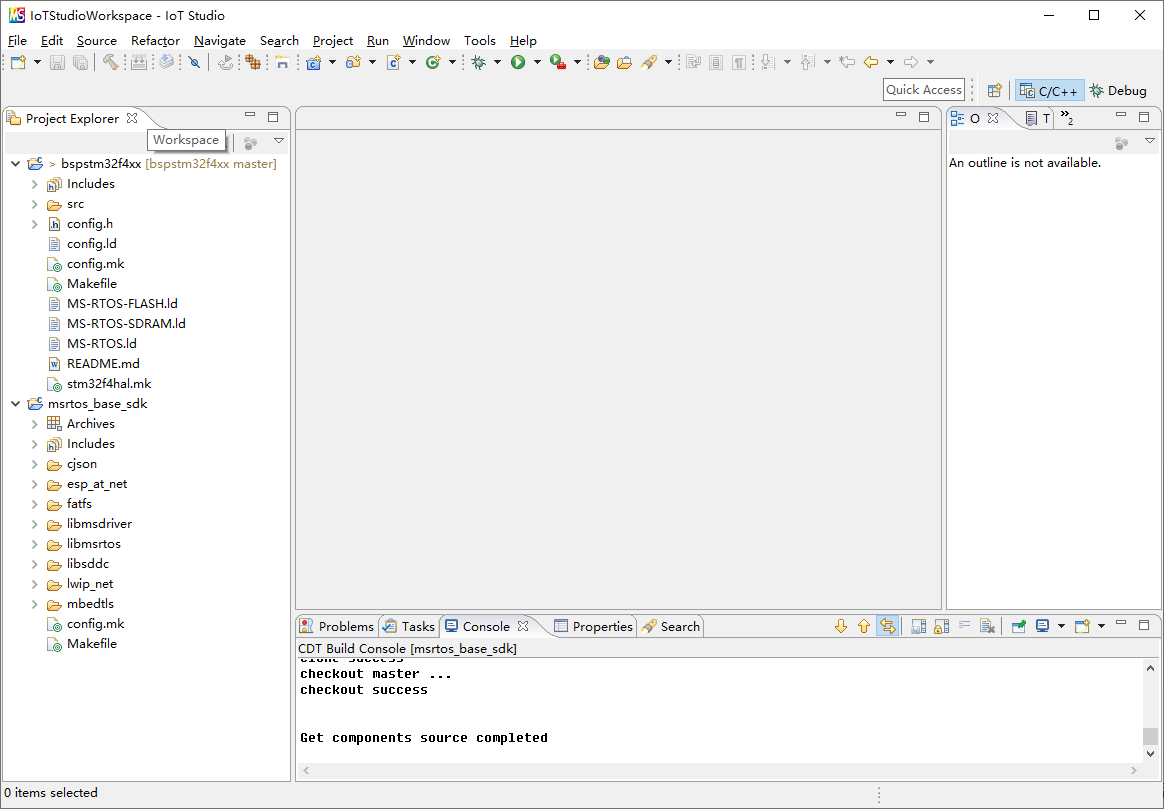Image resolution: width=1164 pixels, height=809 pixels.
Task: Click the Run External Tools icon
Action: tap(558, 62)
